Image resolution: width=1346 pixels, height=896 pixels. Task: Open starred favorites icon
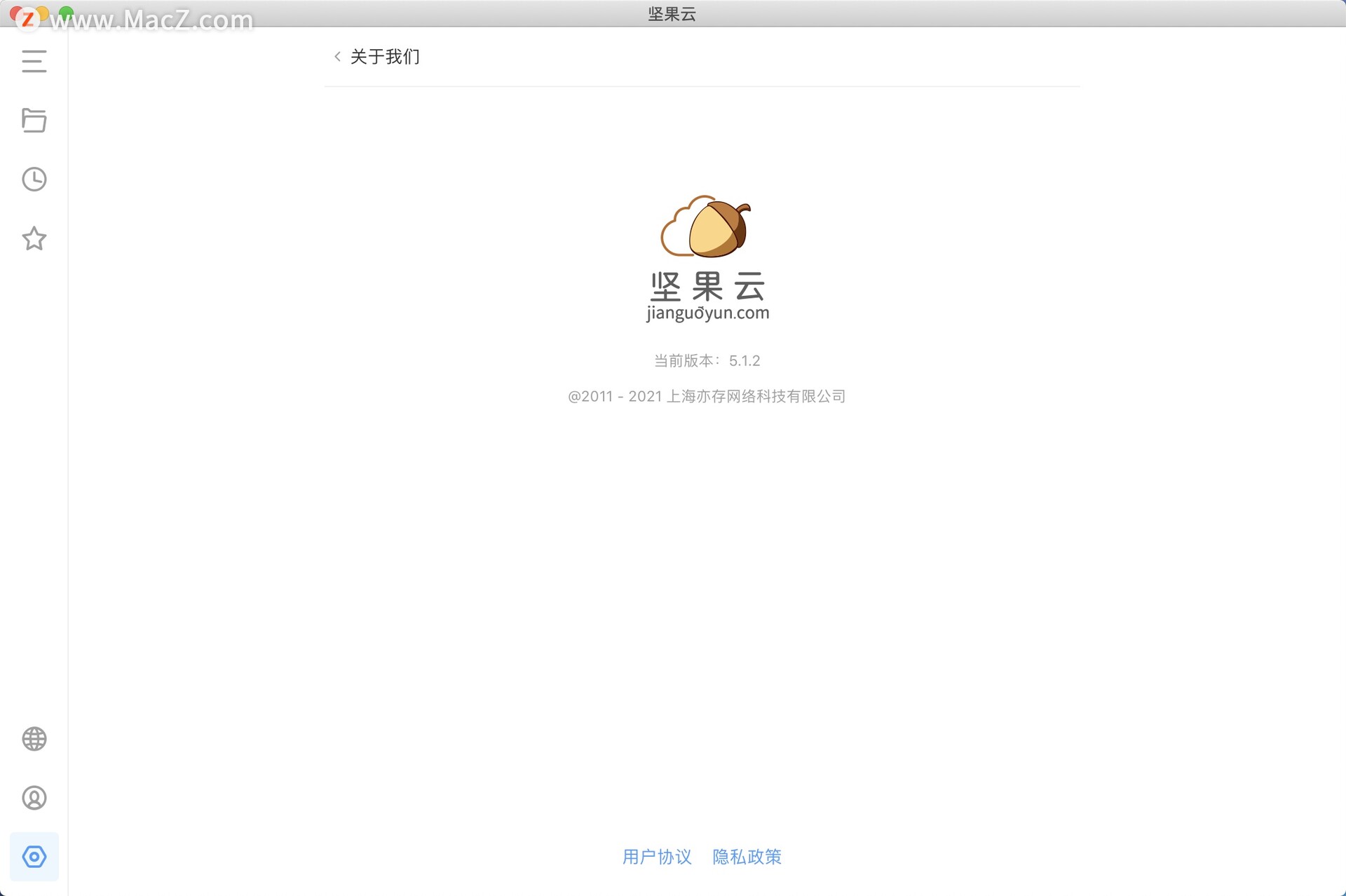(34, 239)
